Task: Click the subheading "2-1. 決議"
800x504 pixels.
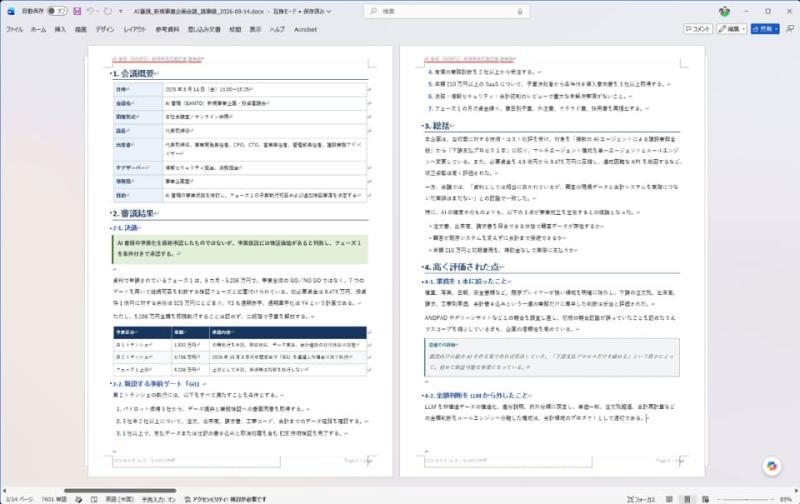Action: click(x=125, y=228)
